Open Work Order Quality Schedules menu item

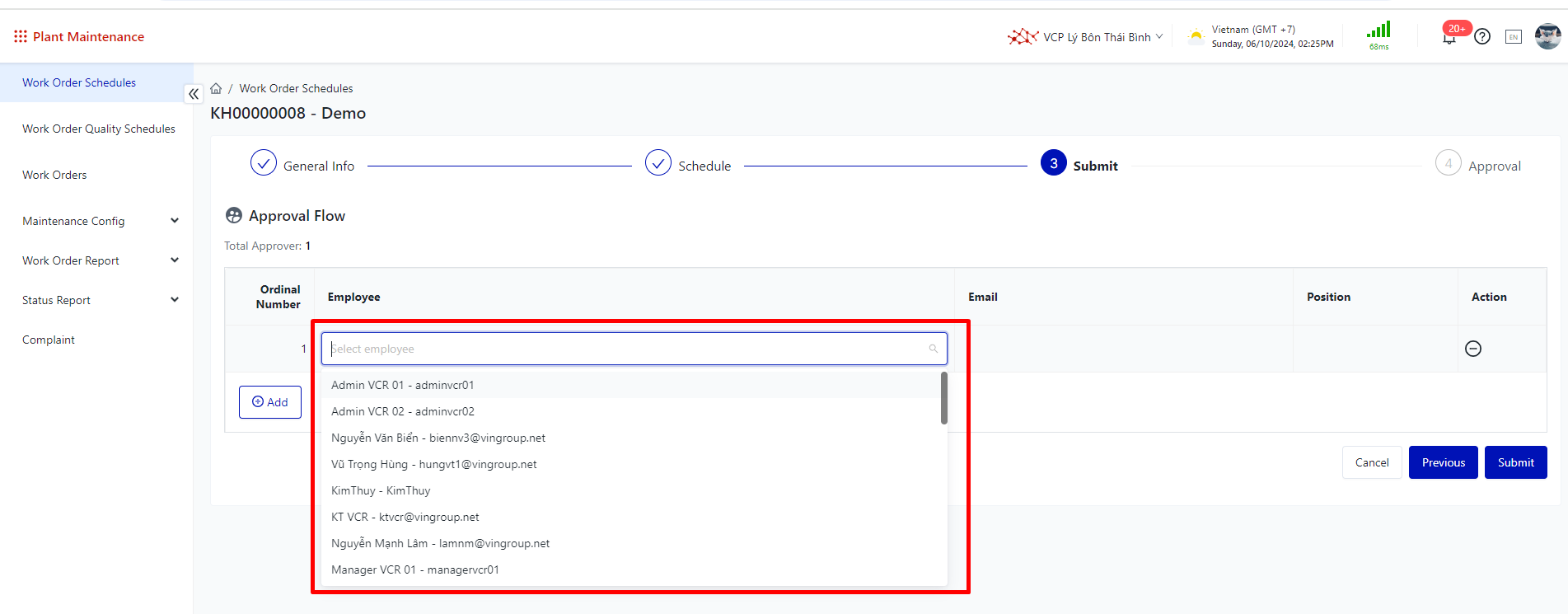point(99,129)
